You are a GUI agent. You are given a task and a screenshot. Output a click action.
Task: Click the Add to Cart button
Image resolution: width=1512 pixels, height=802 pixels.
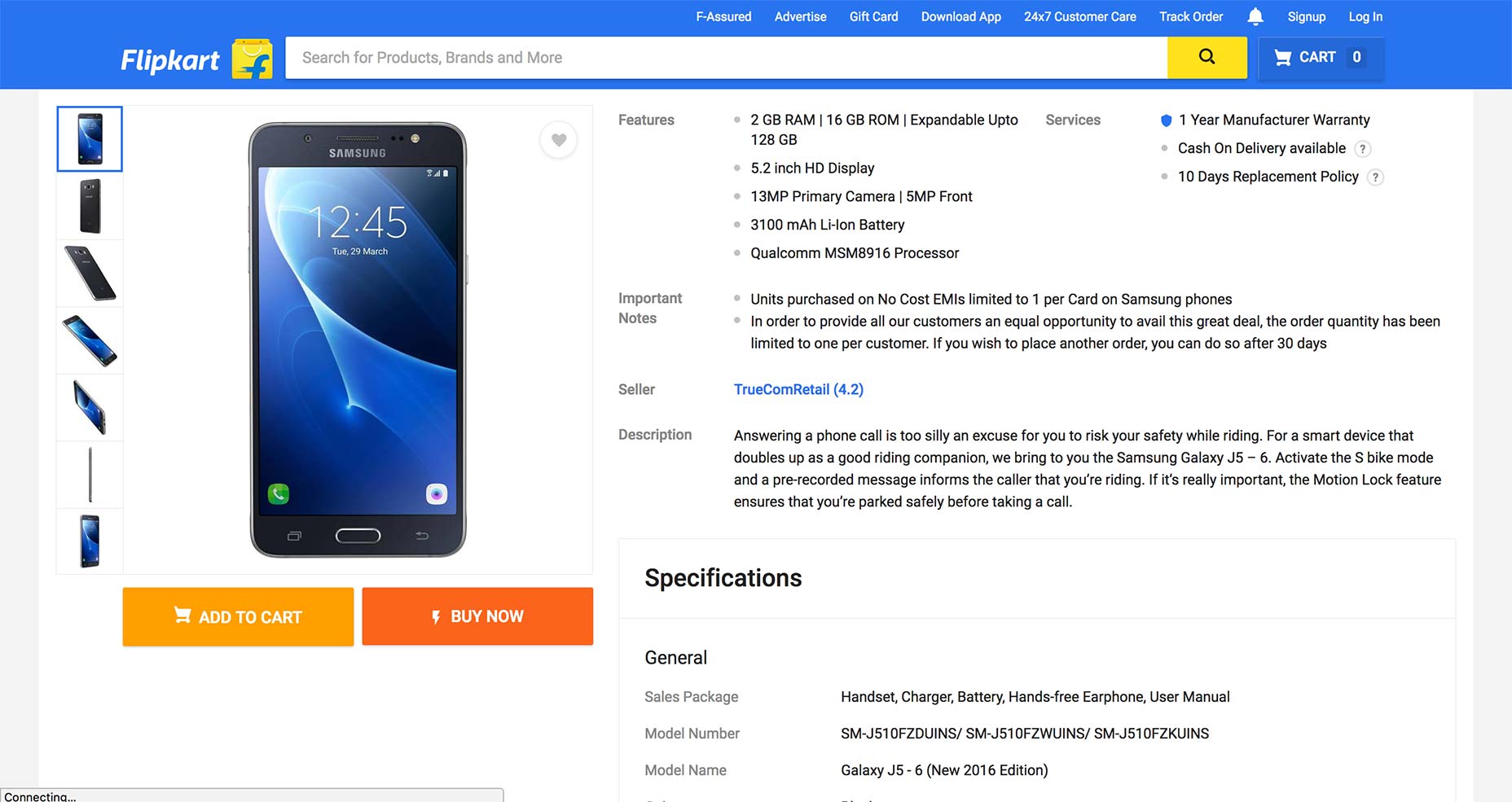(238, 616)
